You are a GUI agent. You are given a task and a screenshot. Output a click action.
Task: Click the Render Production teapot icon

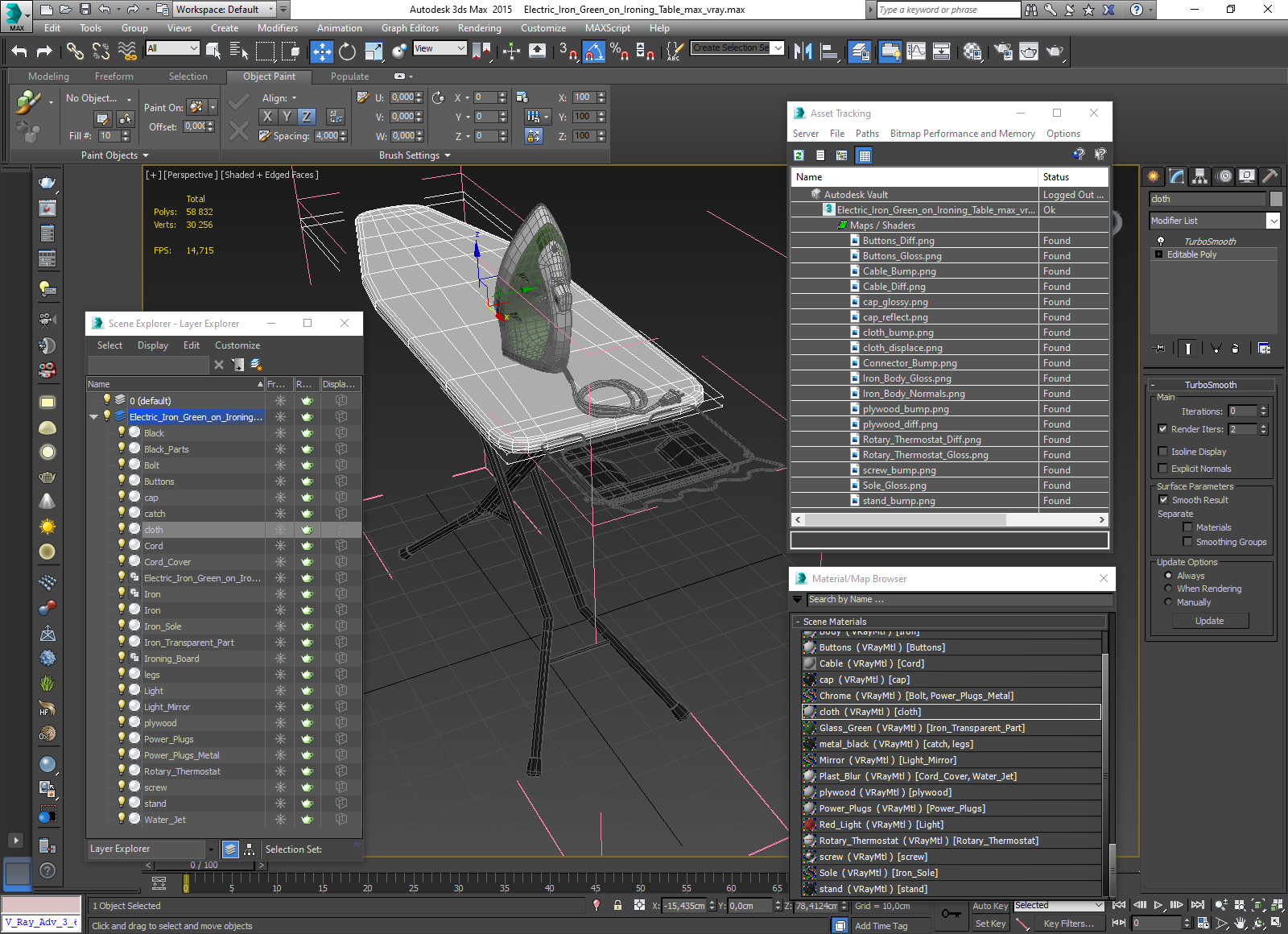[x=1055, y=52]
